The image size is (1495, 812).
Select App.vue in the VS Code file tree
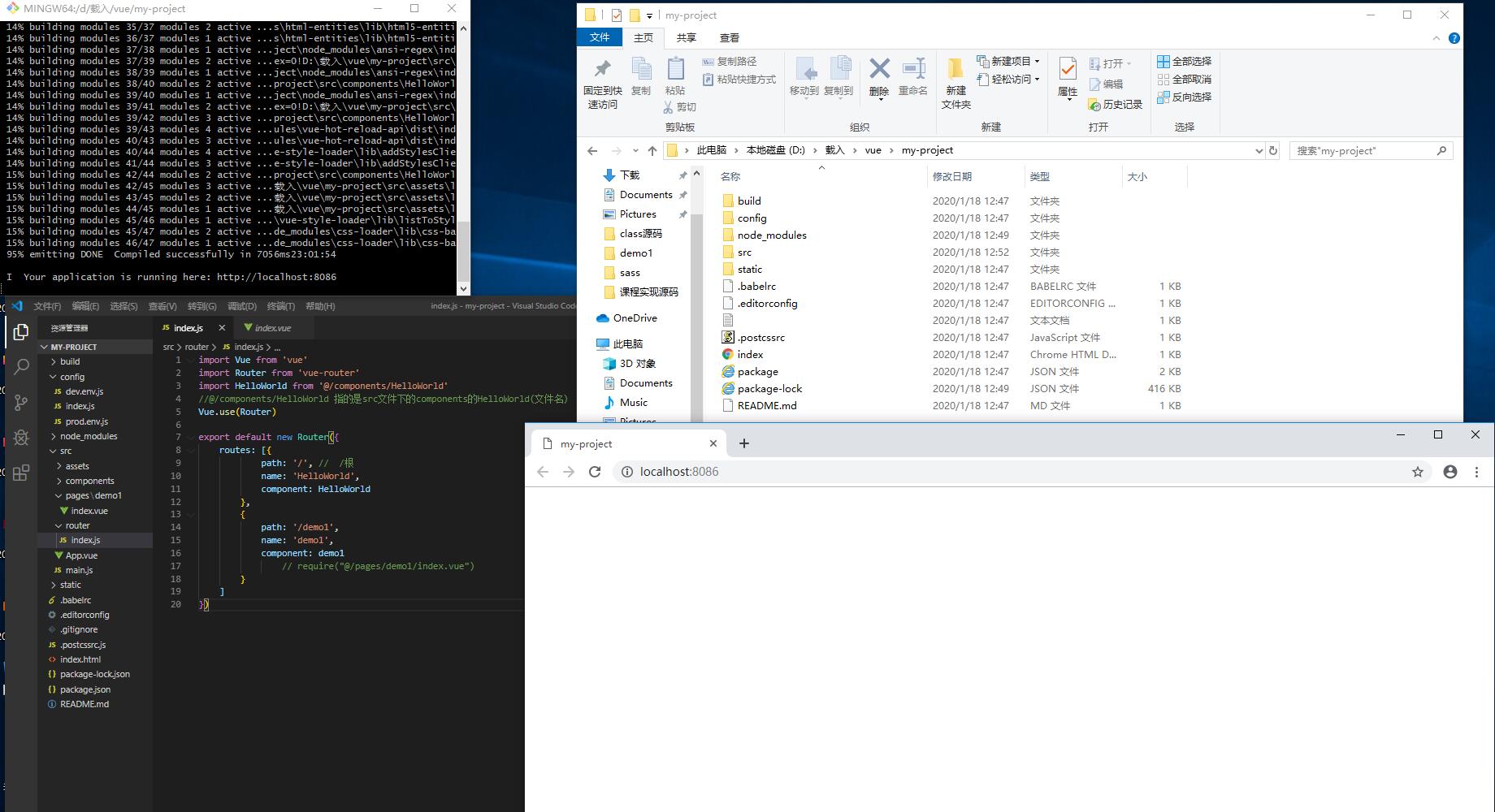81,555
